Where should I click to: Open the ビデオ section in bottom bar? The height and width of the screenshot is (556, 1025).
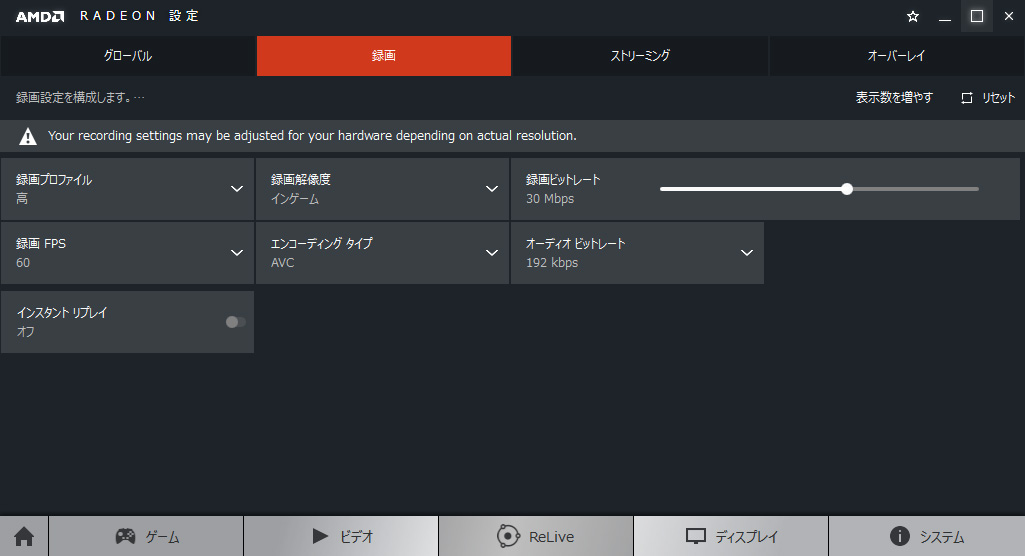click(341, 536)
